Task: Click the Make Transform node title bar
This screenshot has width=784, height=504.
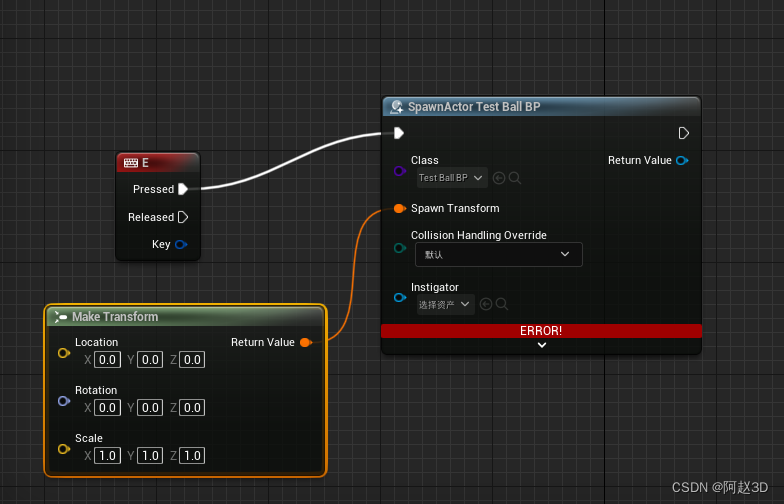Action: point(186,317)
